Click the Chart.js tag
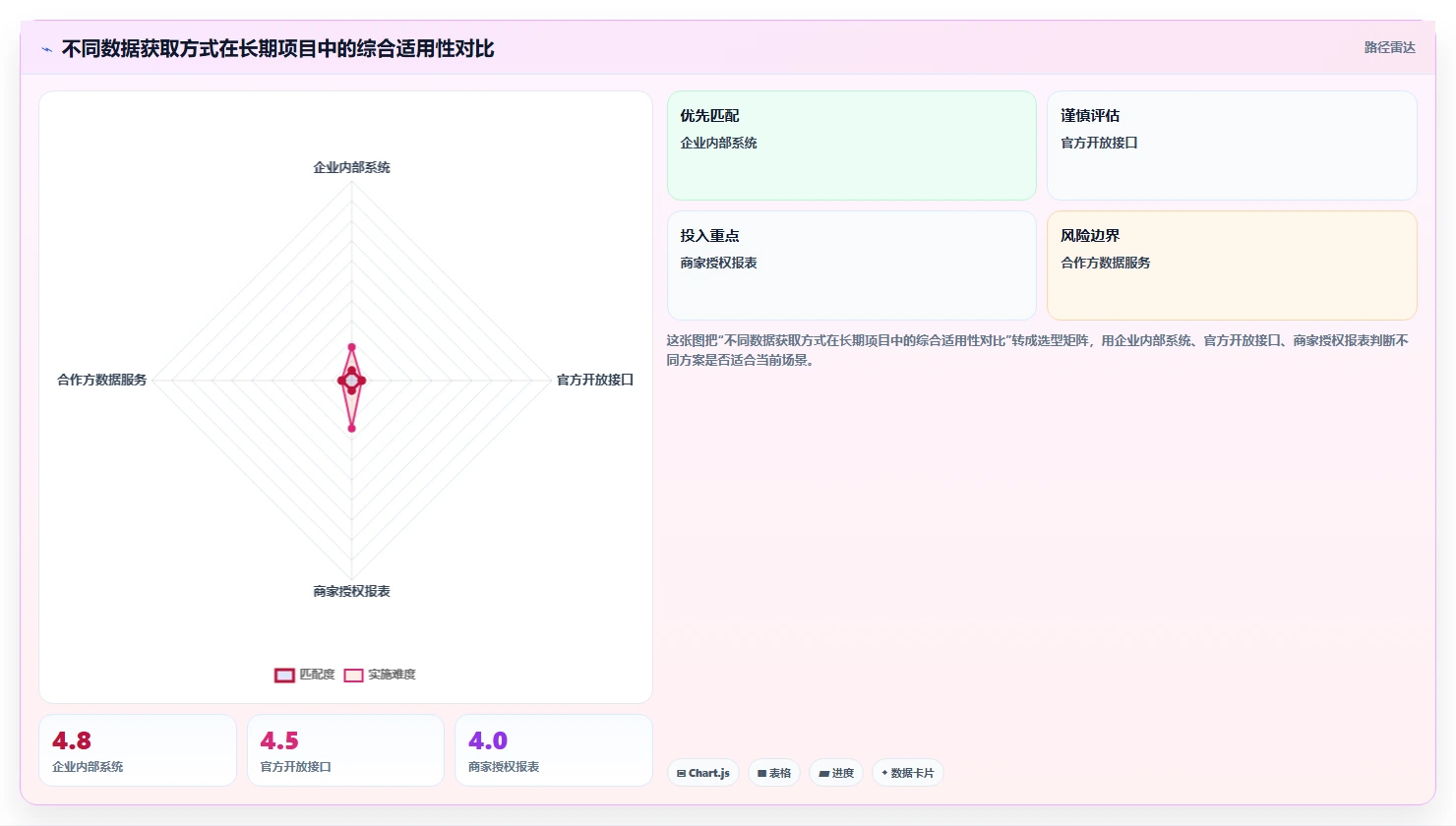The height and width of the screenshot is (826, 1456). pos(703,773)
